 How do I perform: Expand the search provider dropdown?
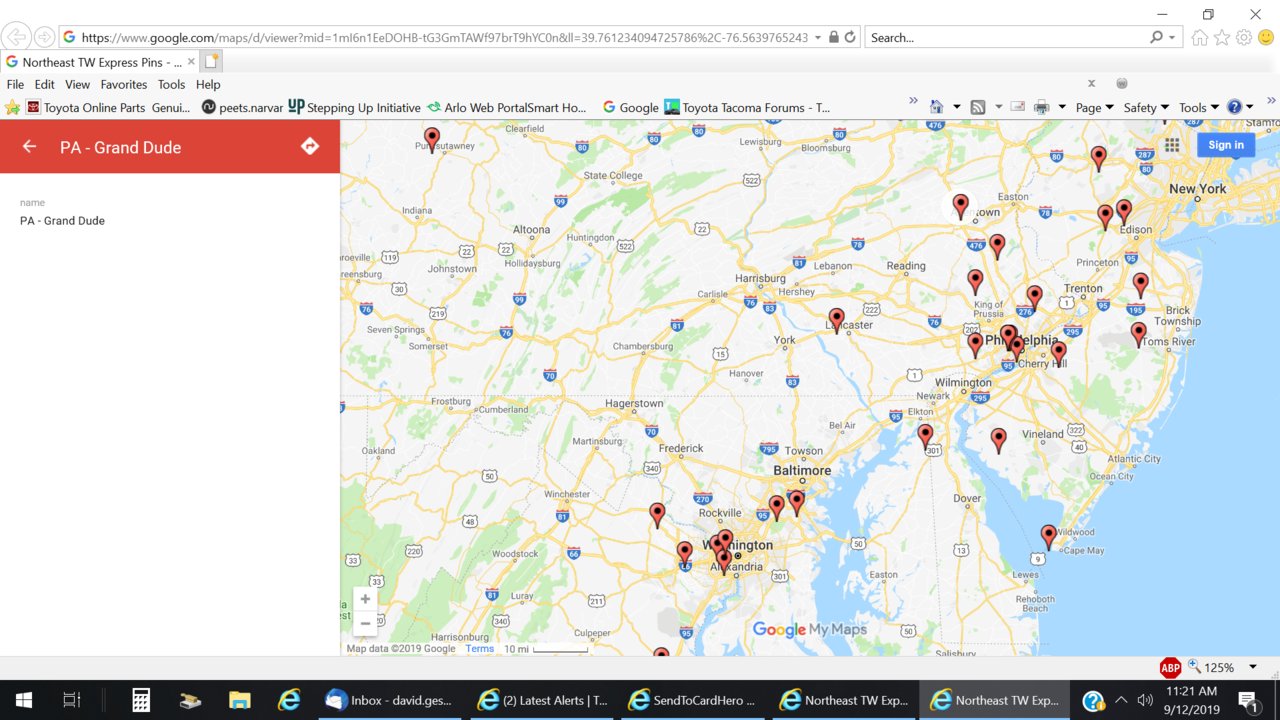click(1172, 37)
